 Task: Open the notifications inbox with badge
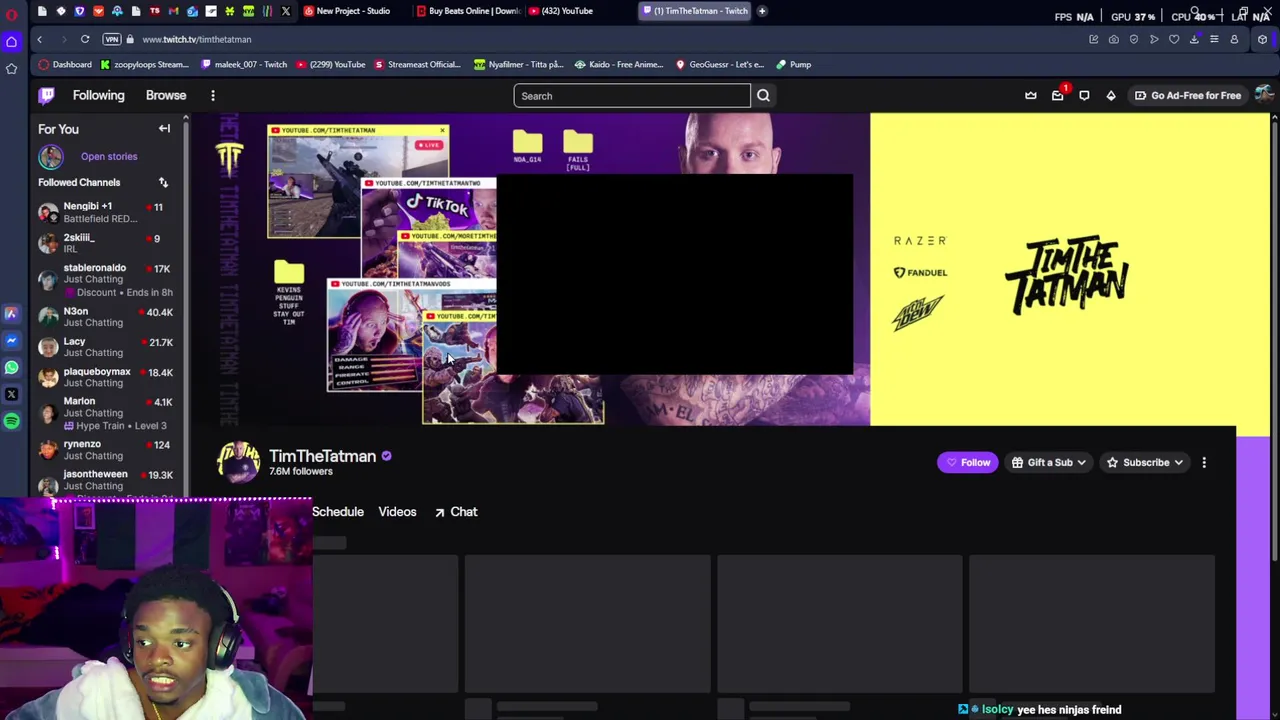tap(1058, 95)
